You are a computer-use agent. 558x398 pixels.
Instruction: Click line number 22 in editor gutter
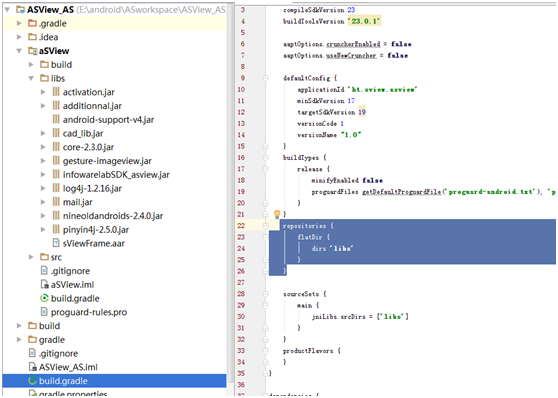241,226
